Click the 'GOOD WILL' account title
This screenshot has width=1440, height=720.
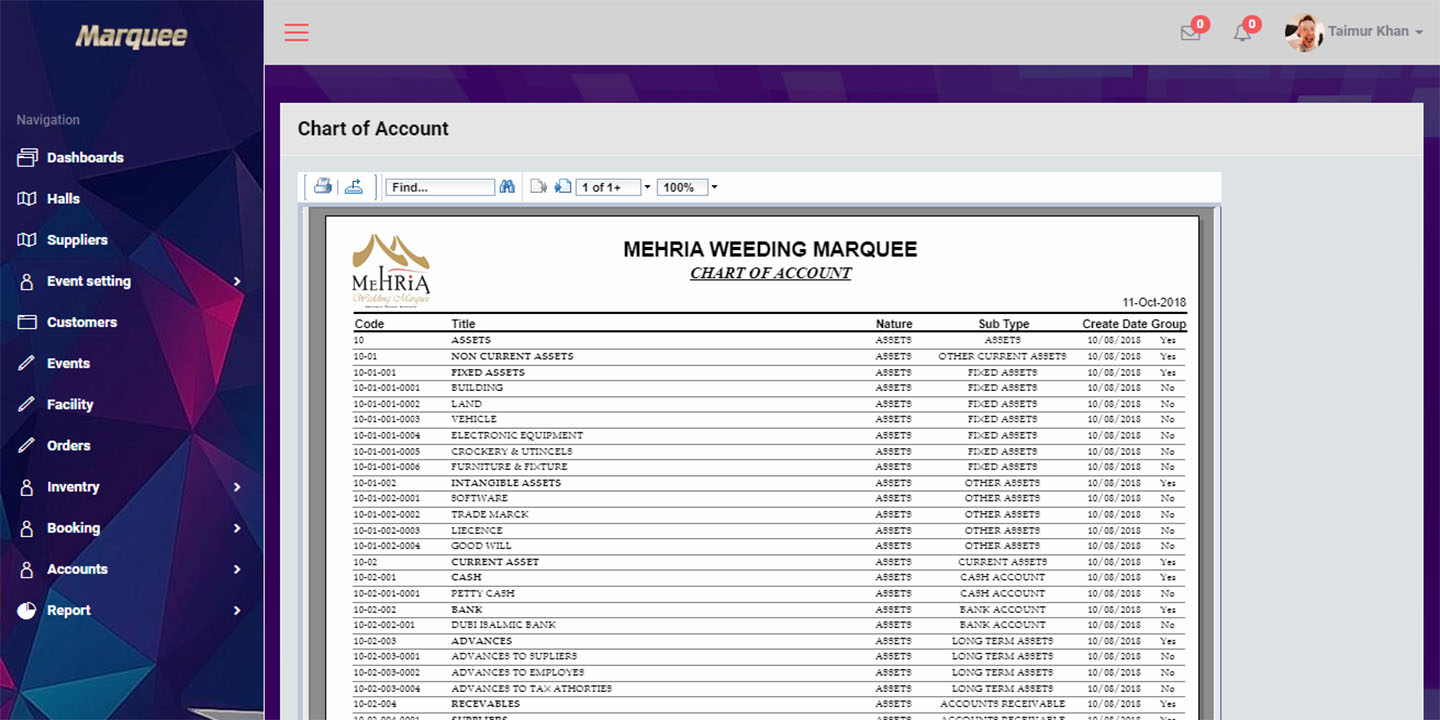[481, 546]
